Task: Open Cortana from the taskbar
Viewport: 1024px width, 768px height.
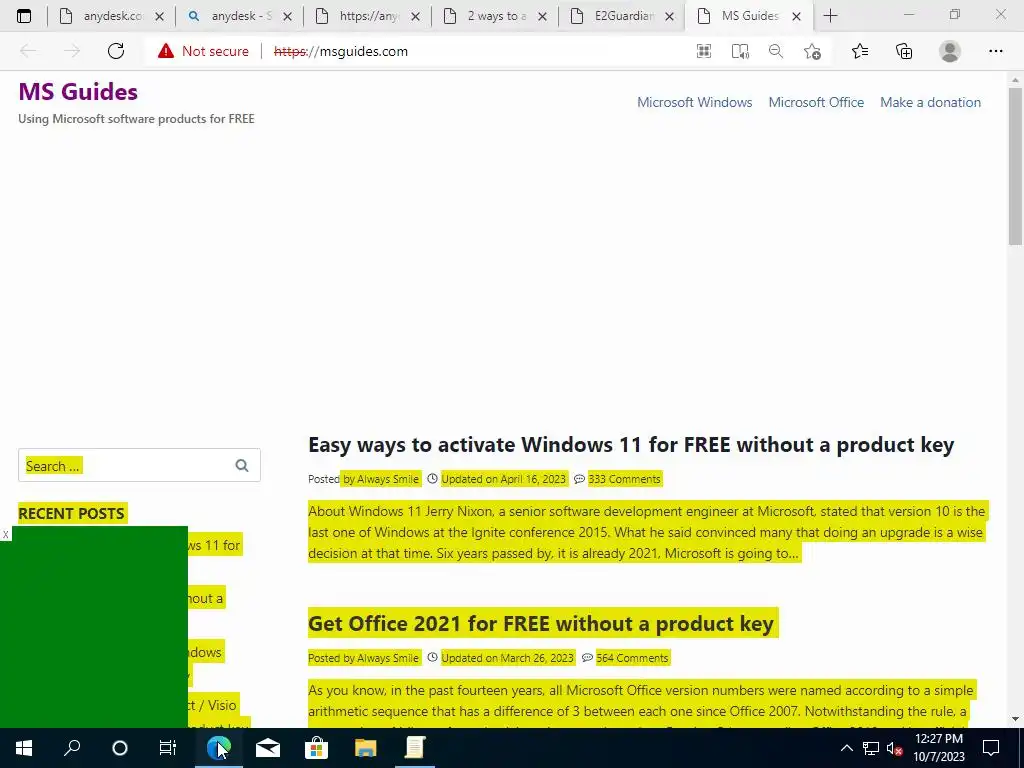Action: tap(120, 748)
